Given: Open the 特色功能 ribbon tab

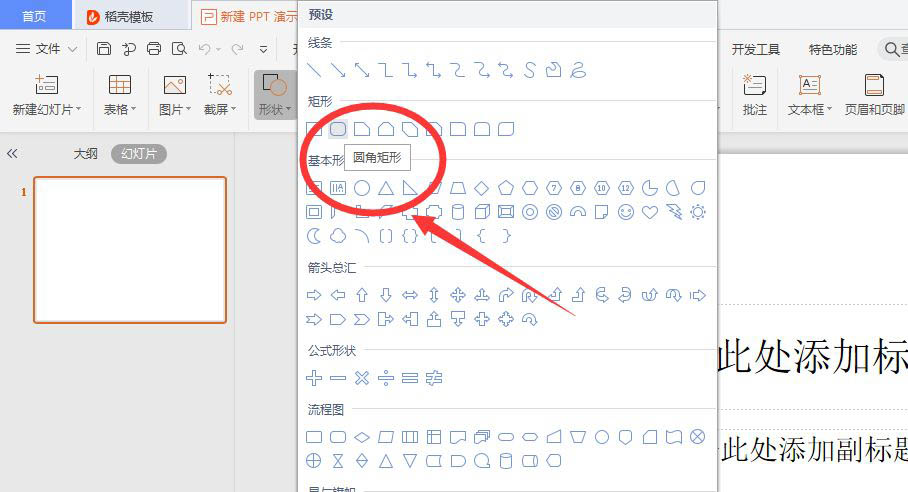Looking at the screenshot, I should click(833, 50).
